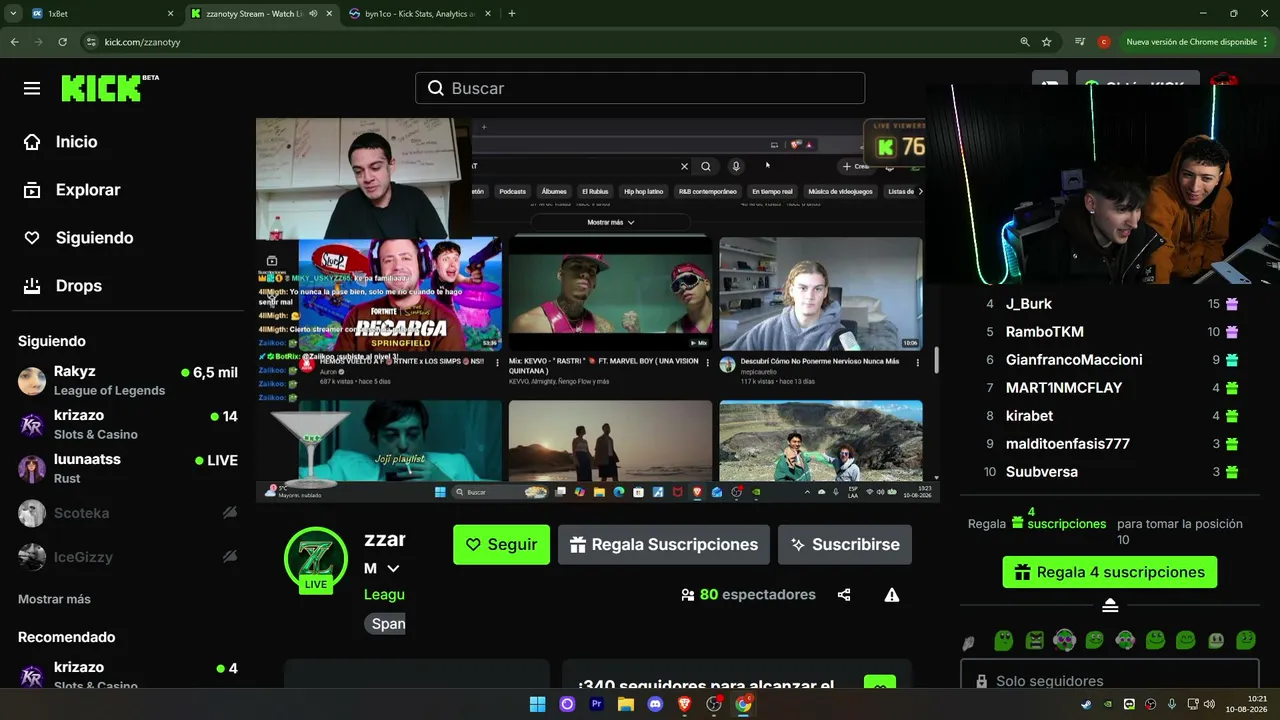
Task: Select RamboTKM in the gift leaderboard
Action: [1110, 332]
